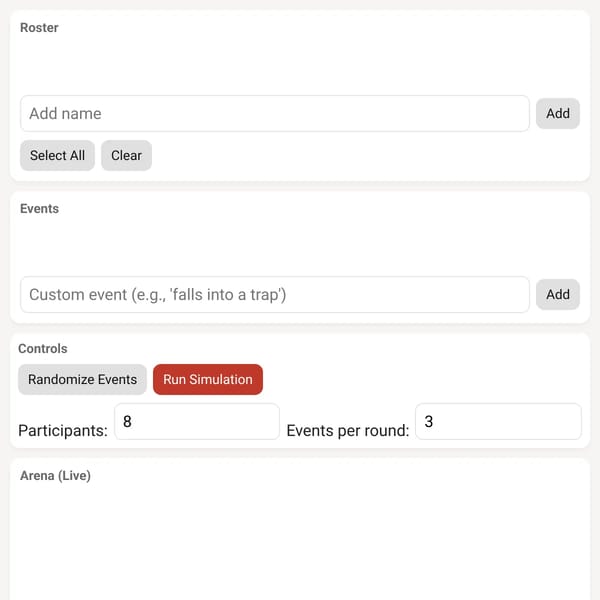Click the Arena (Live) heading
Viewport: 600px width, 600px height.
click(55, 476)
